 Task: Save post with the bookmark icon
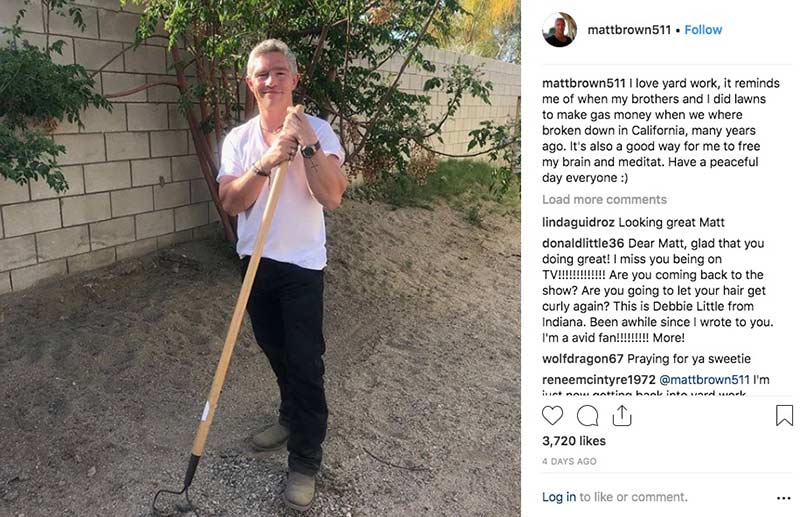coord(784,415)
